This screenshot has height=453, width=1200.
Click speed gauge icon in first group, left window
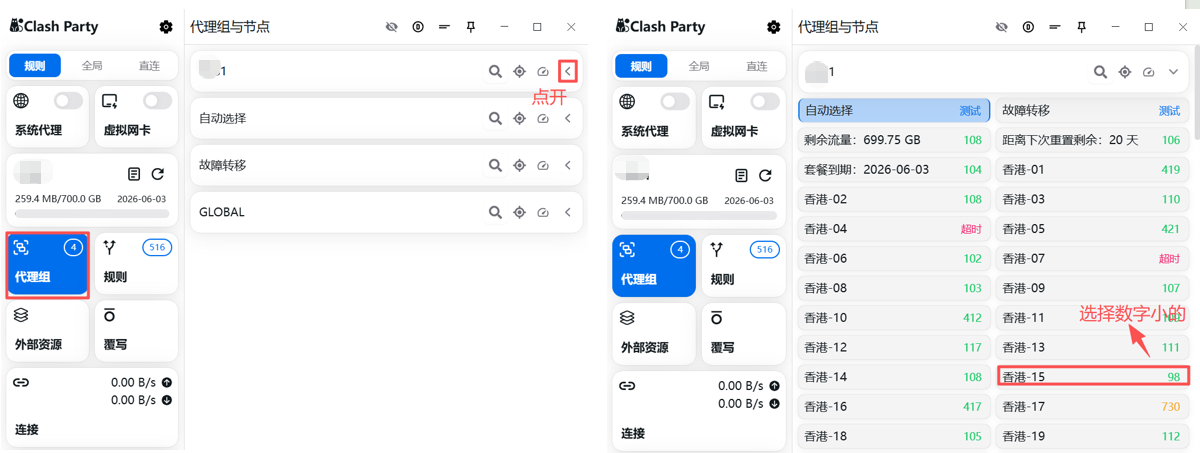tap(543, 71)
